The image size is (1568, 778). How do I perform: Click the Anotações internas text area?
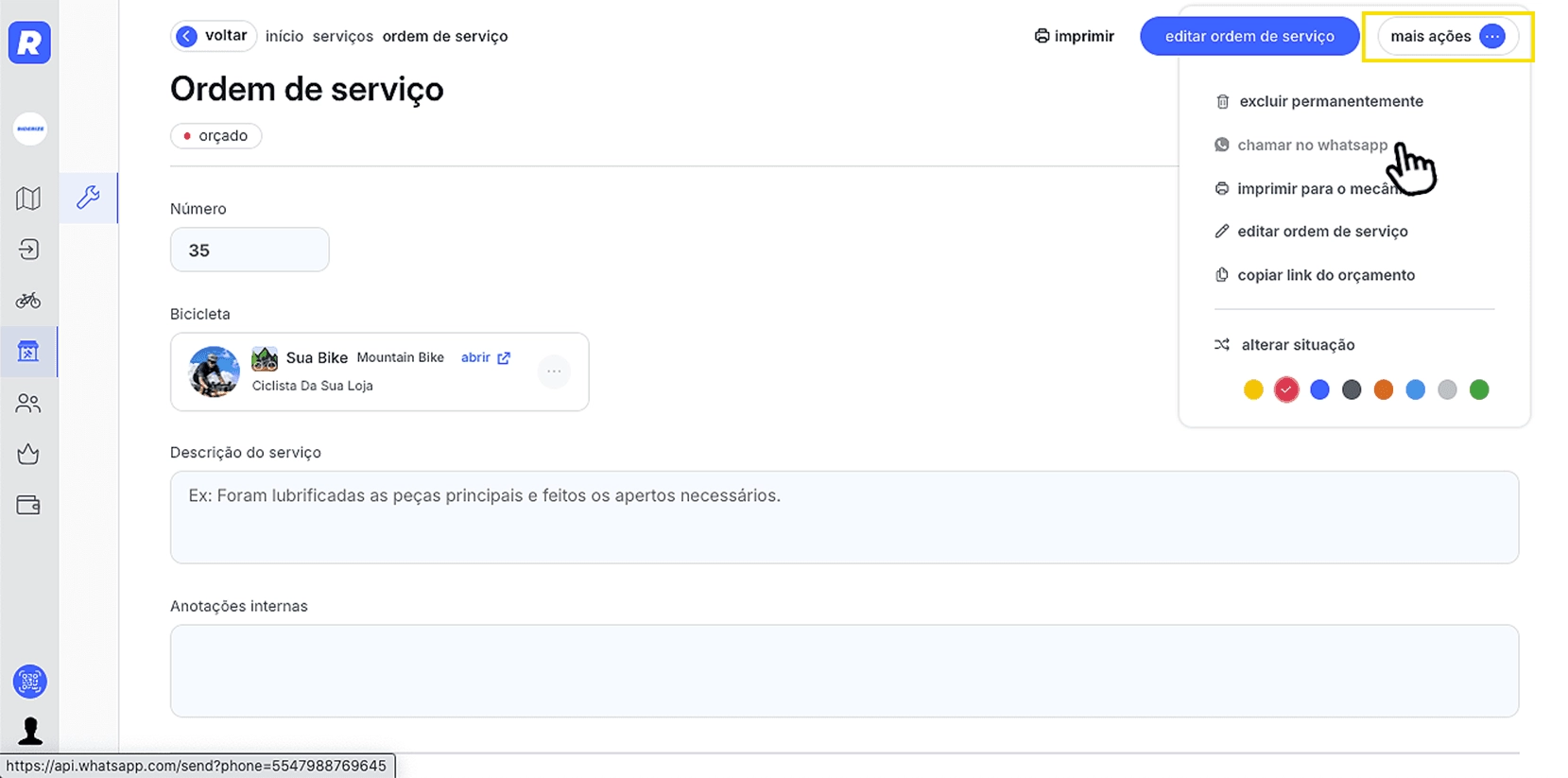844,671
